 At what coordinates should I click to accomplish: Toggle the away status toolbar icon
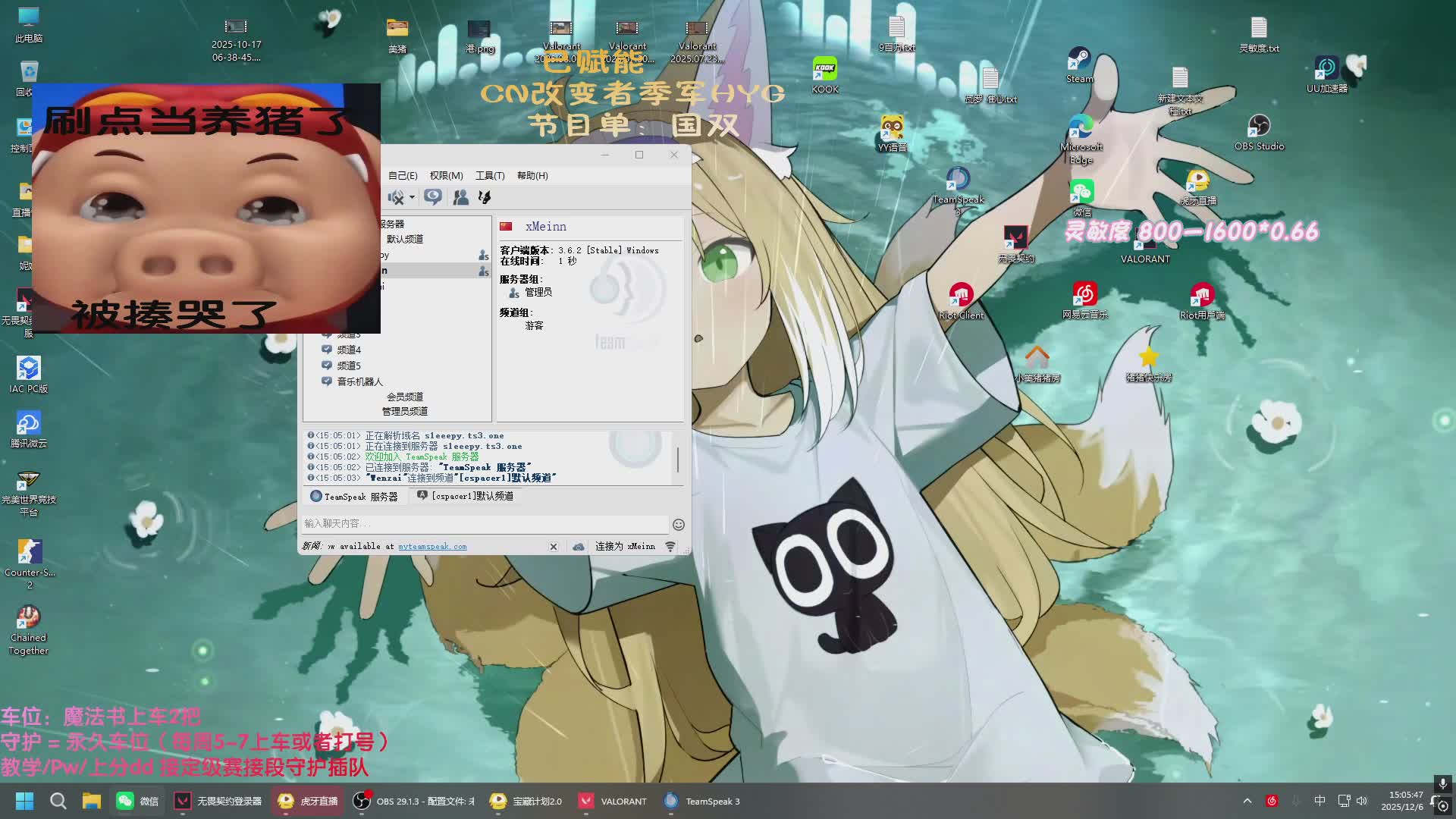(433, 197)
